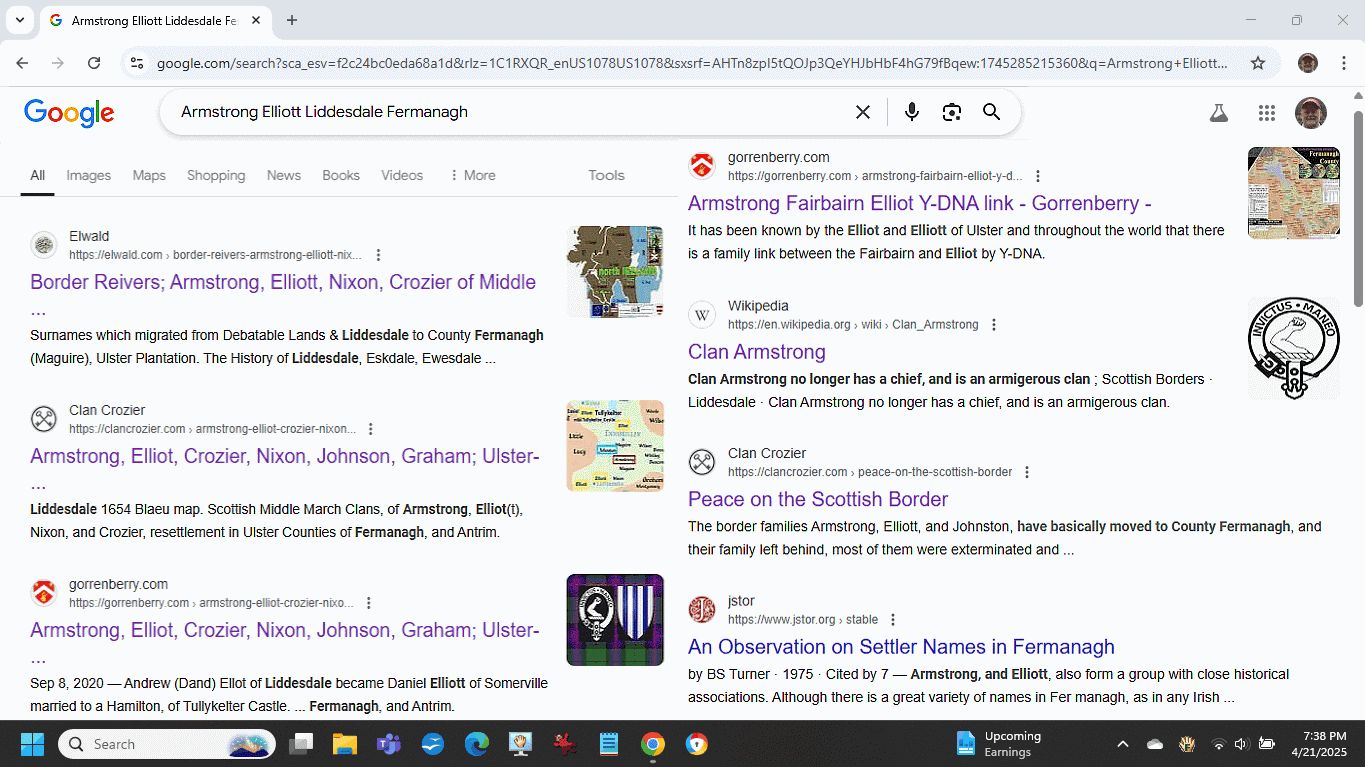Open a new browser tab
Viewport: 1365px width, 767px height.
[x=292, y=20]
